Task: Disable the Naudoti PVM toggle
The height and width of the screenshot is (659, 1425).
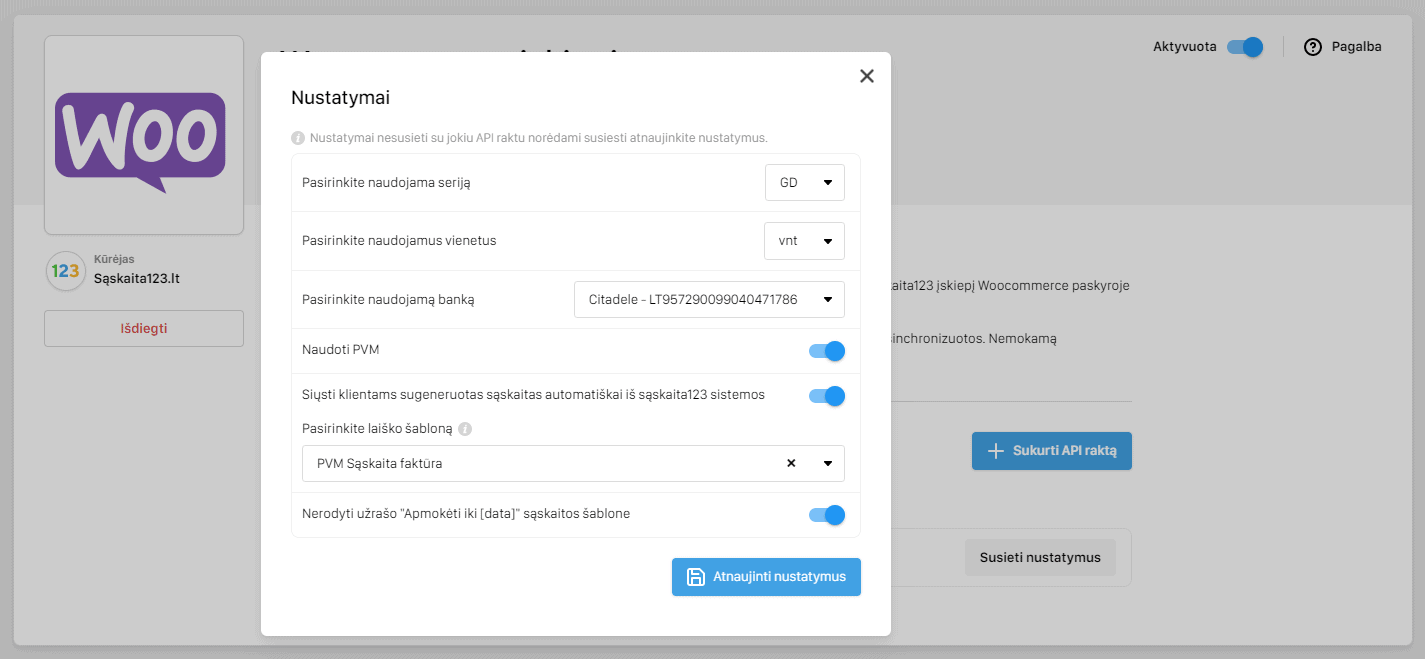Action: pyautogui.click(x=827, y=351)
